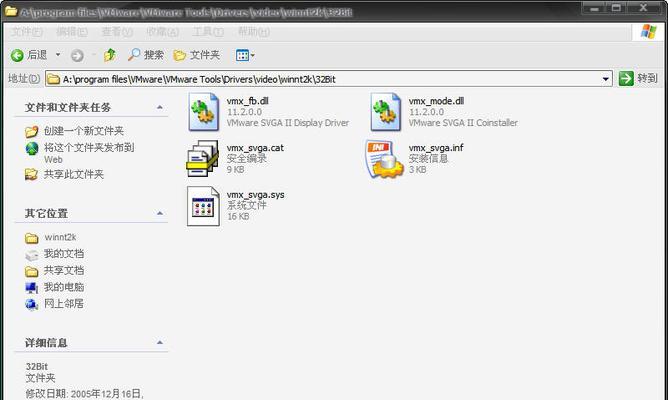Screen dimensions: 668x400
Task: Click the winnt2k folder icon
Action: pyautogui.click(x=32, y=238)
